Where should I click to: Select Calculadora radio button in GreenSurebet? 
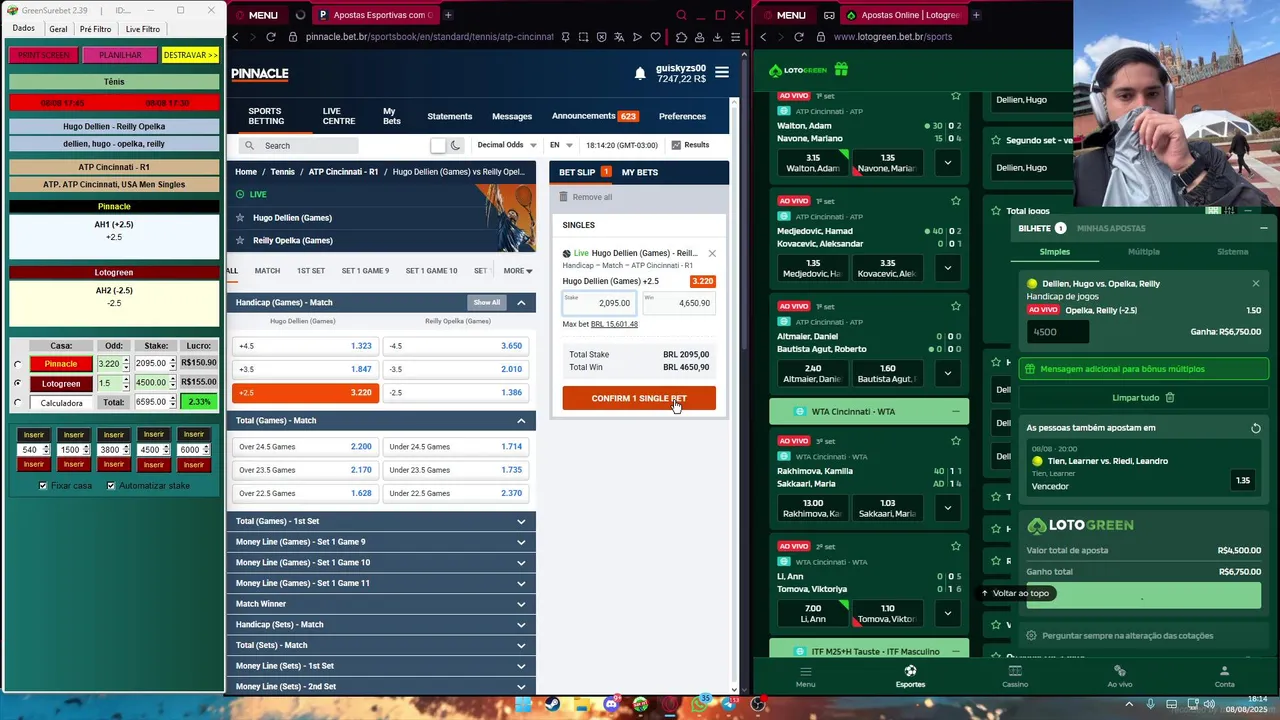17,403
